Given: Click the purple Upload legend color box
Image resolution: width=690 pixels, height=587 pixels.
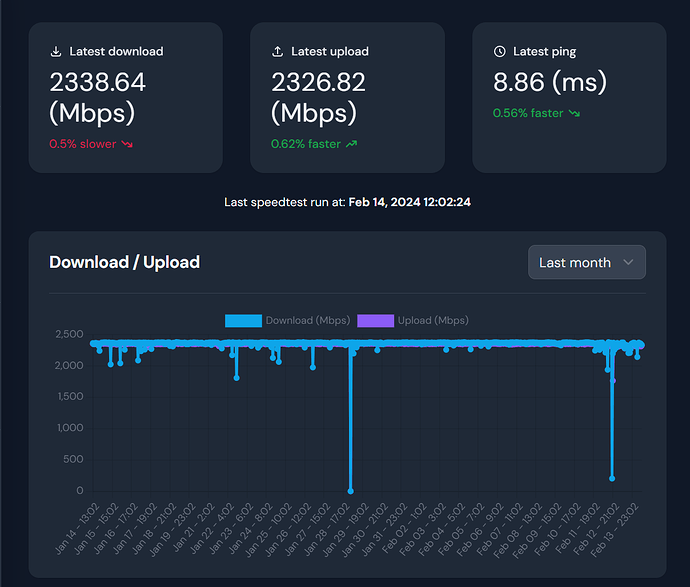Looking at the screenshot, I should pyautogui.click(x=375, y=321).
